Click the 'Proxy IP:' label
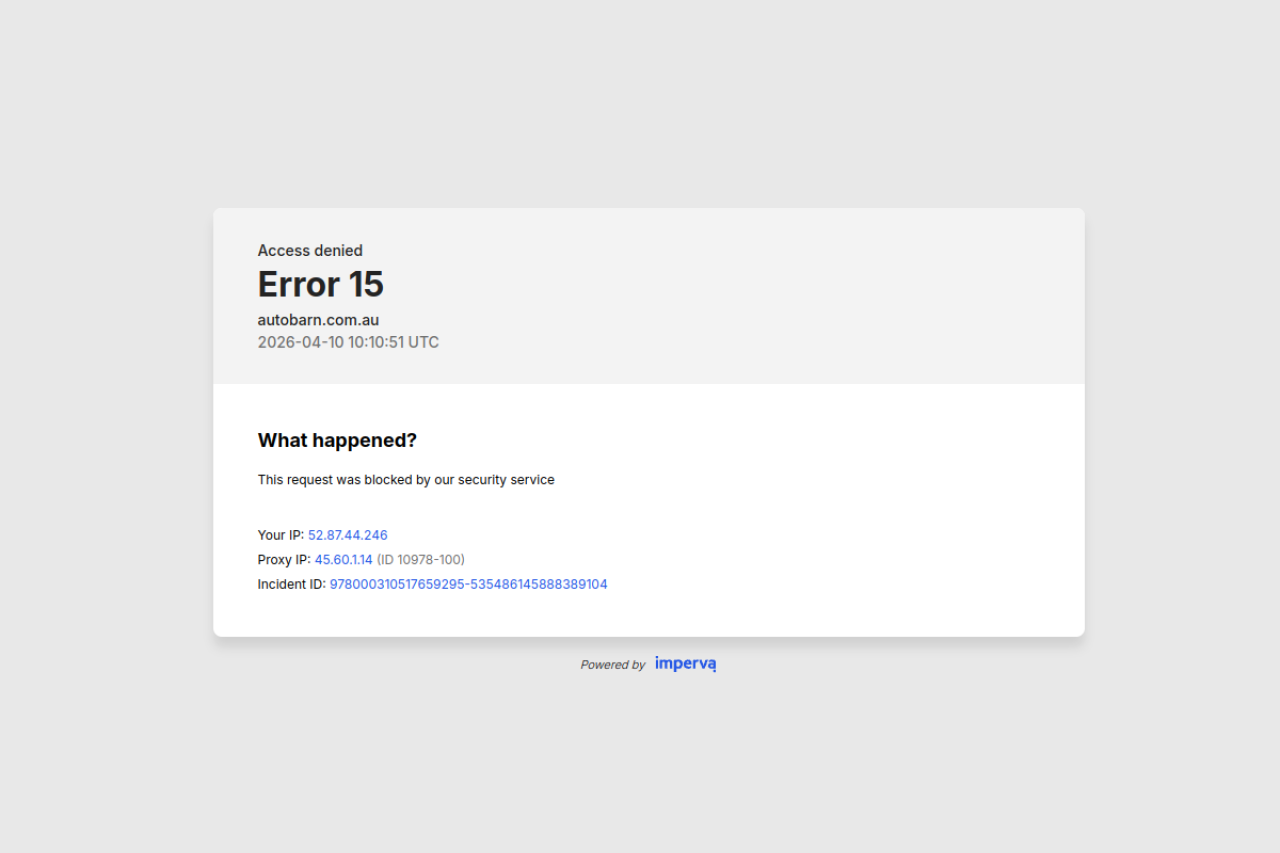 coord(284,560)
